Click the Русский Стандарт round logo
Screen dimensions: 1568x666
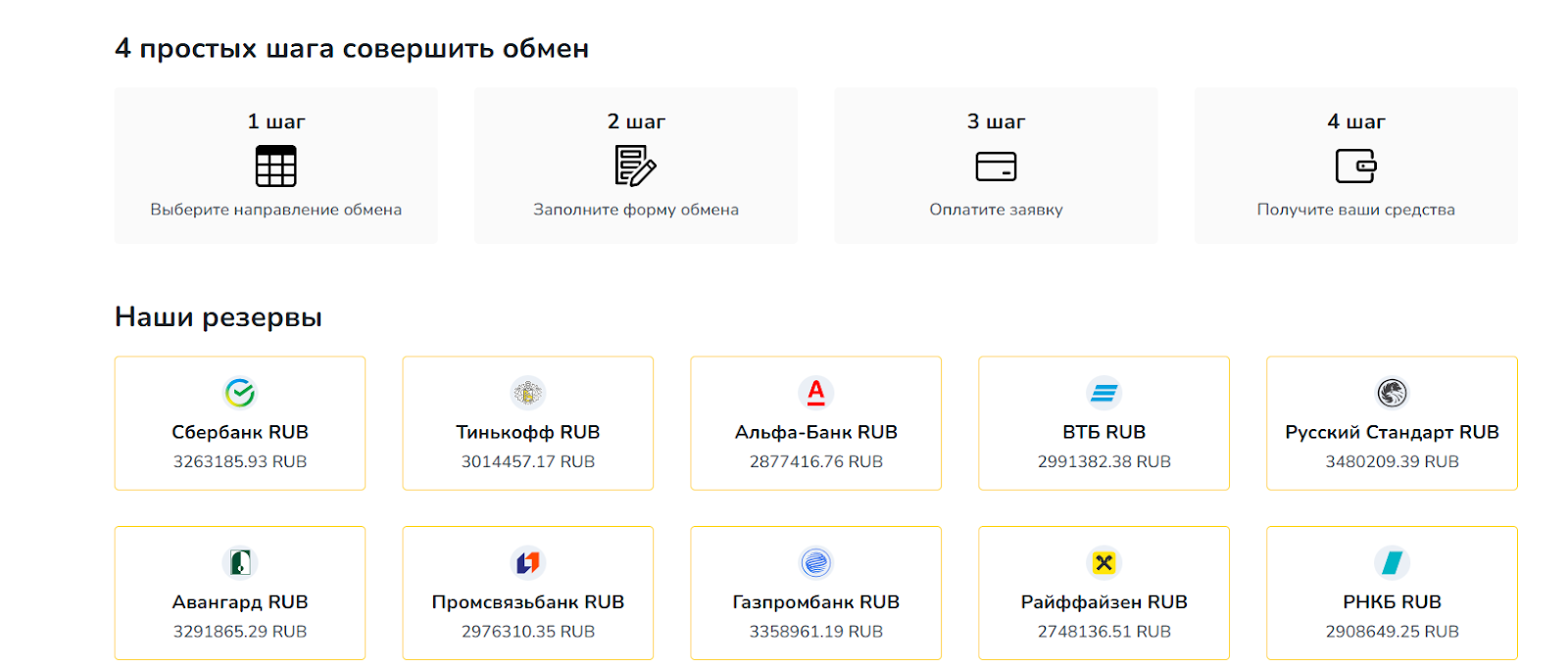[1393, 393]
